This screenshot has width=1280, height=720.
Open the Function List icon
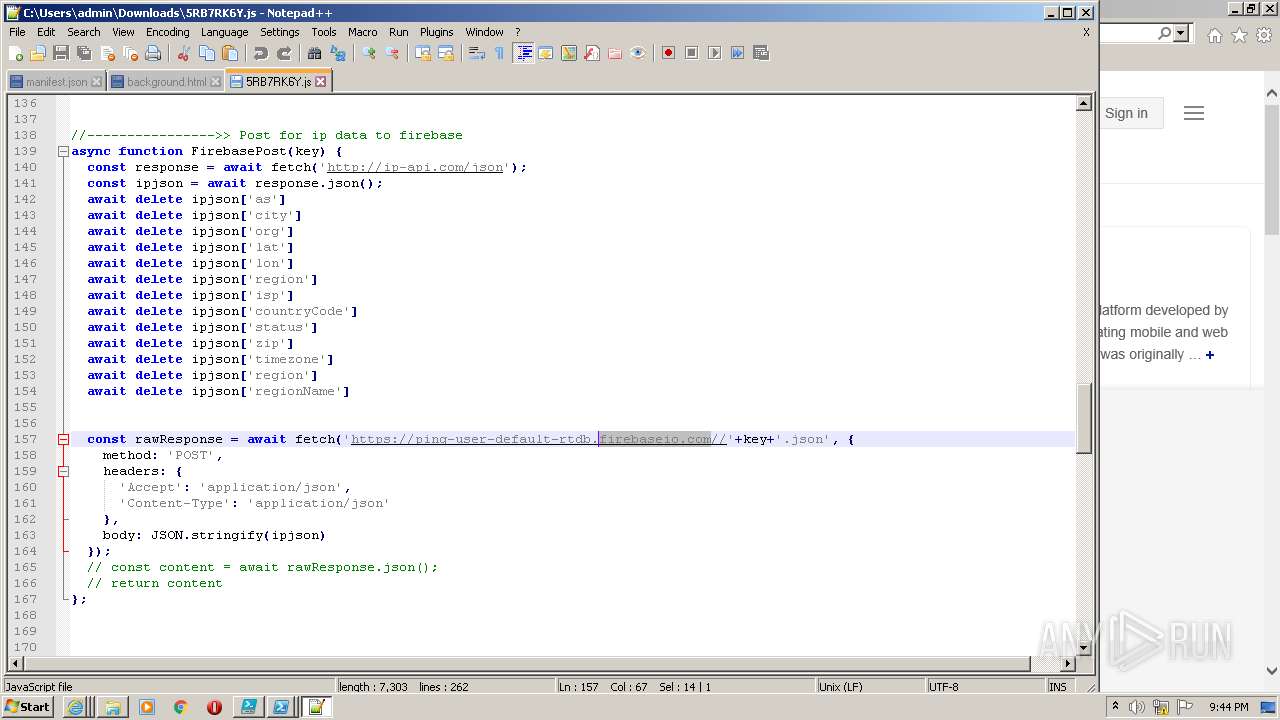coord(592,53)
